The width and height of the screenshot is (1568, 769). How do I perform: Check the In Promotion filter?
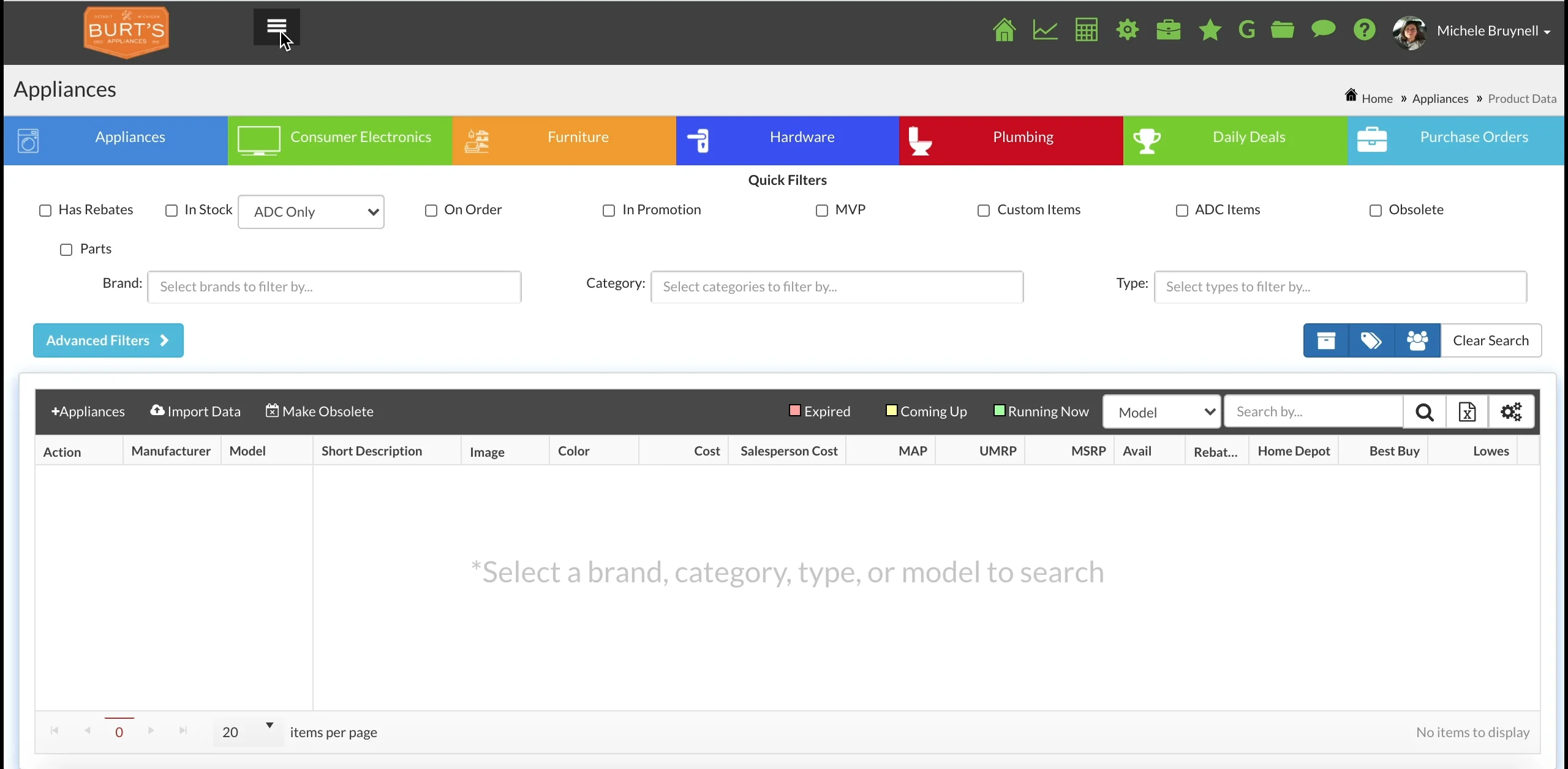point(609,211)
